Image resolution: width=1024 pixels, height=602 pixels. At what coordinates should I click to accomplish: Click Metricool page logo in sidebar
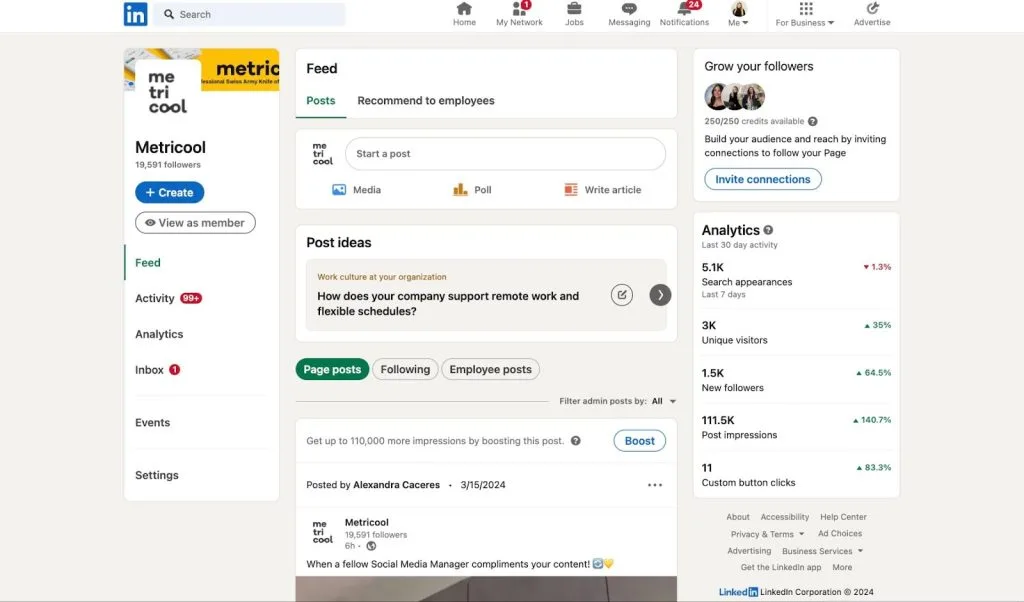point(167,92)
